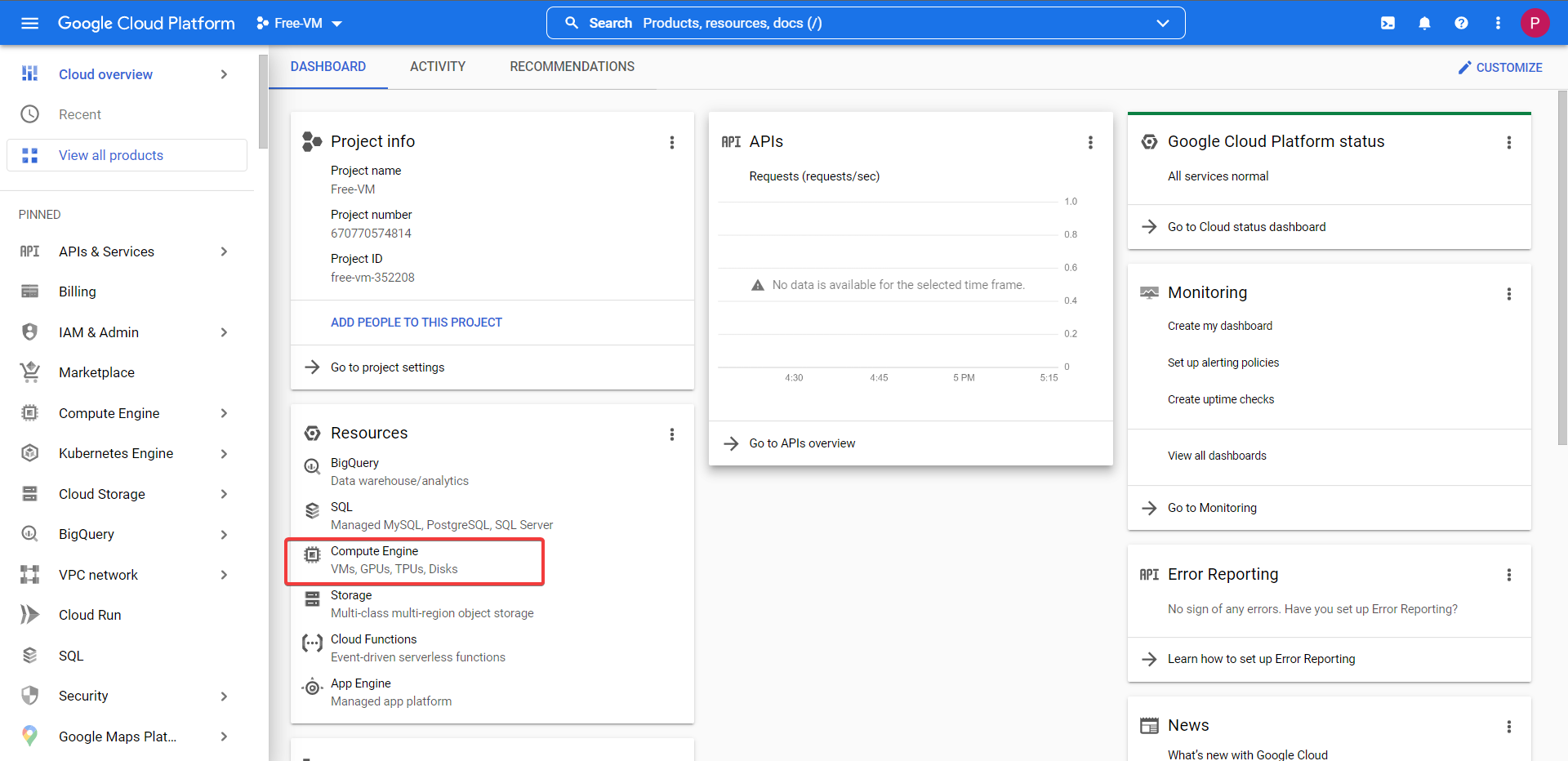Screen dimensions: 1568x761
Task: Switch to the ACTIVITY tab
Action: (x=438, y=66)
